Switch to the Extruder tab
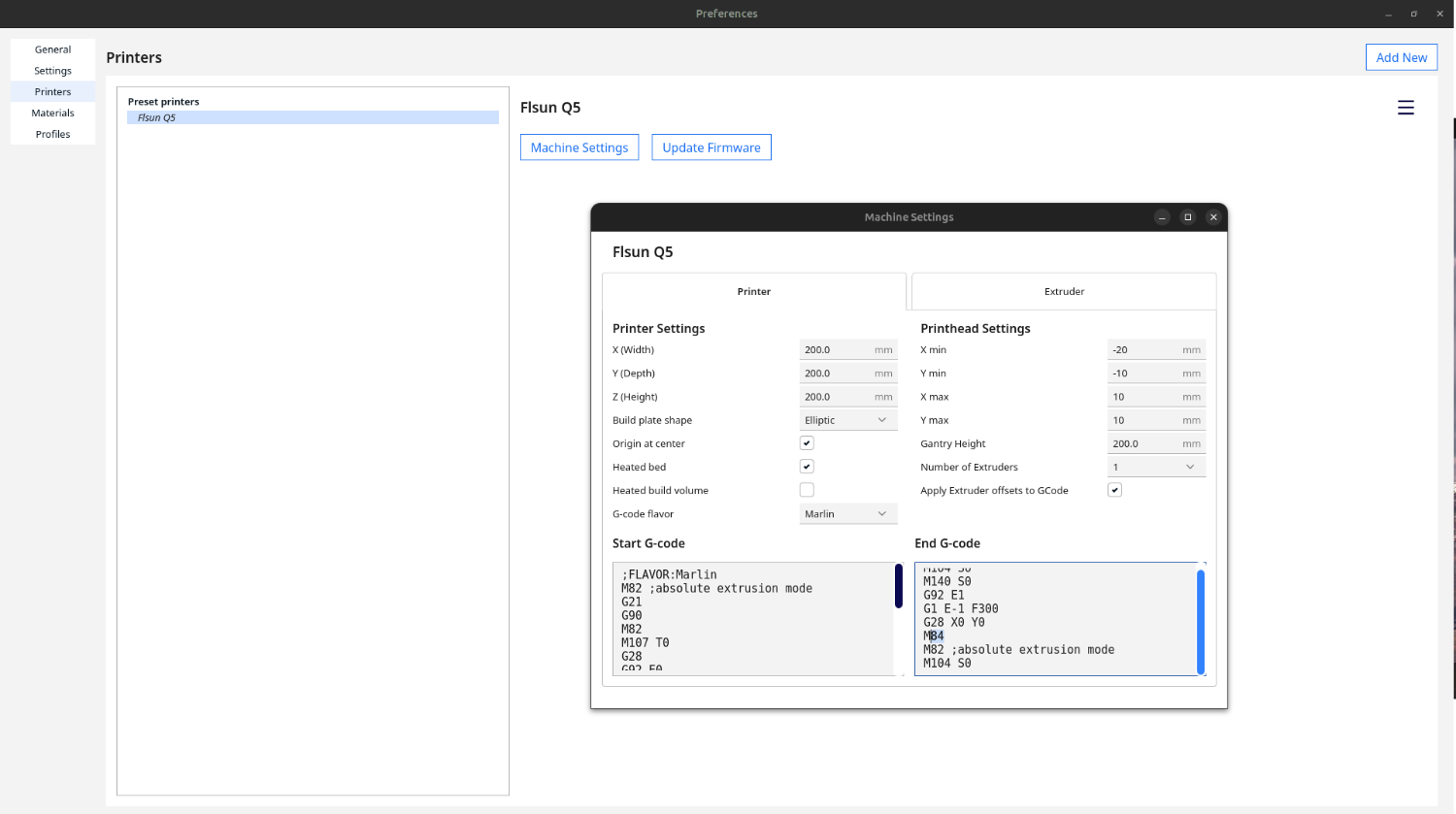Viewport: 1456px width, 814px height. click(x=1064, y=291)
